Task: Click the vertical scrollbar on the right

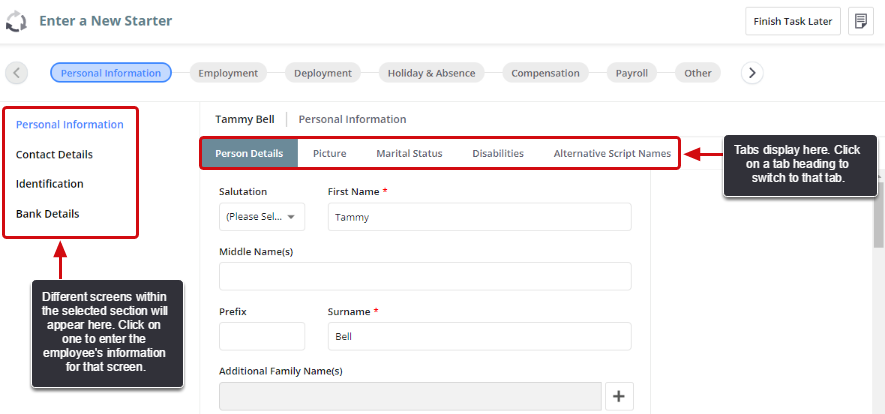Action: click(878, 220)
